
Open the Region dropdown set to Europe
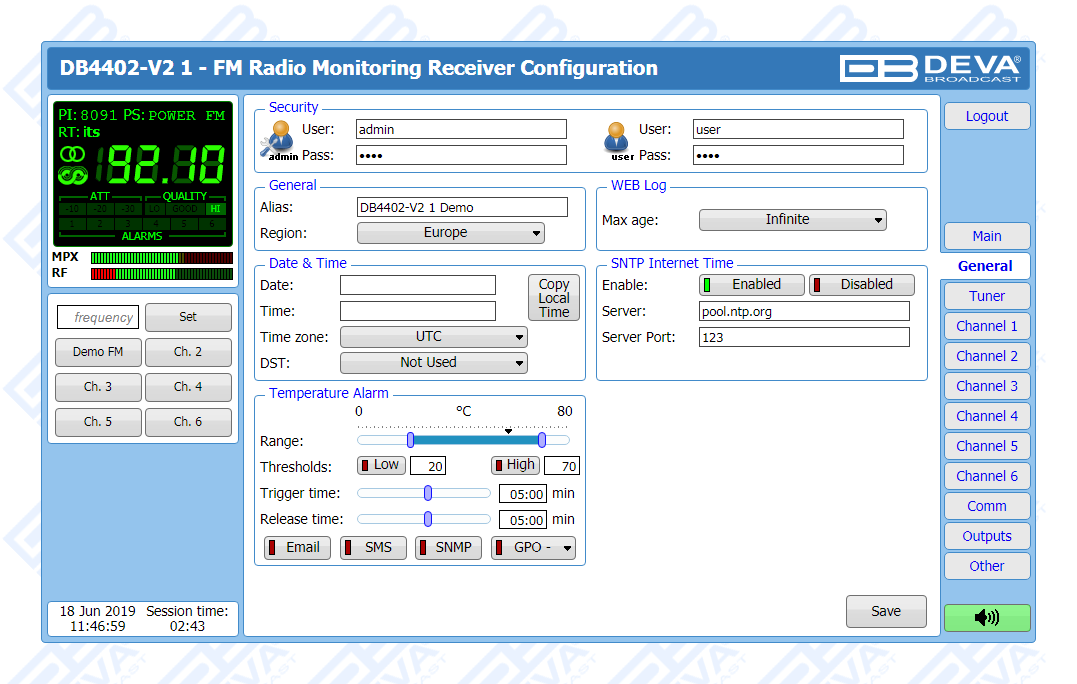click(x=450, y=233)
